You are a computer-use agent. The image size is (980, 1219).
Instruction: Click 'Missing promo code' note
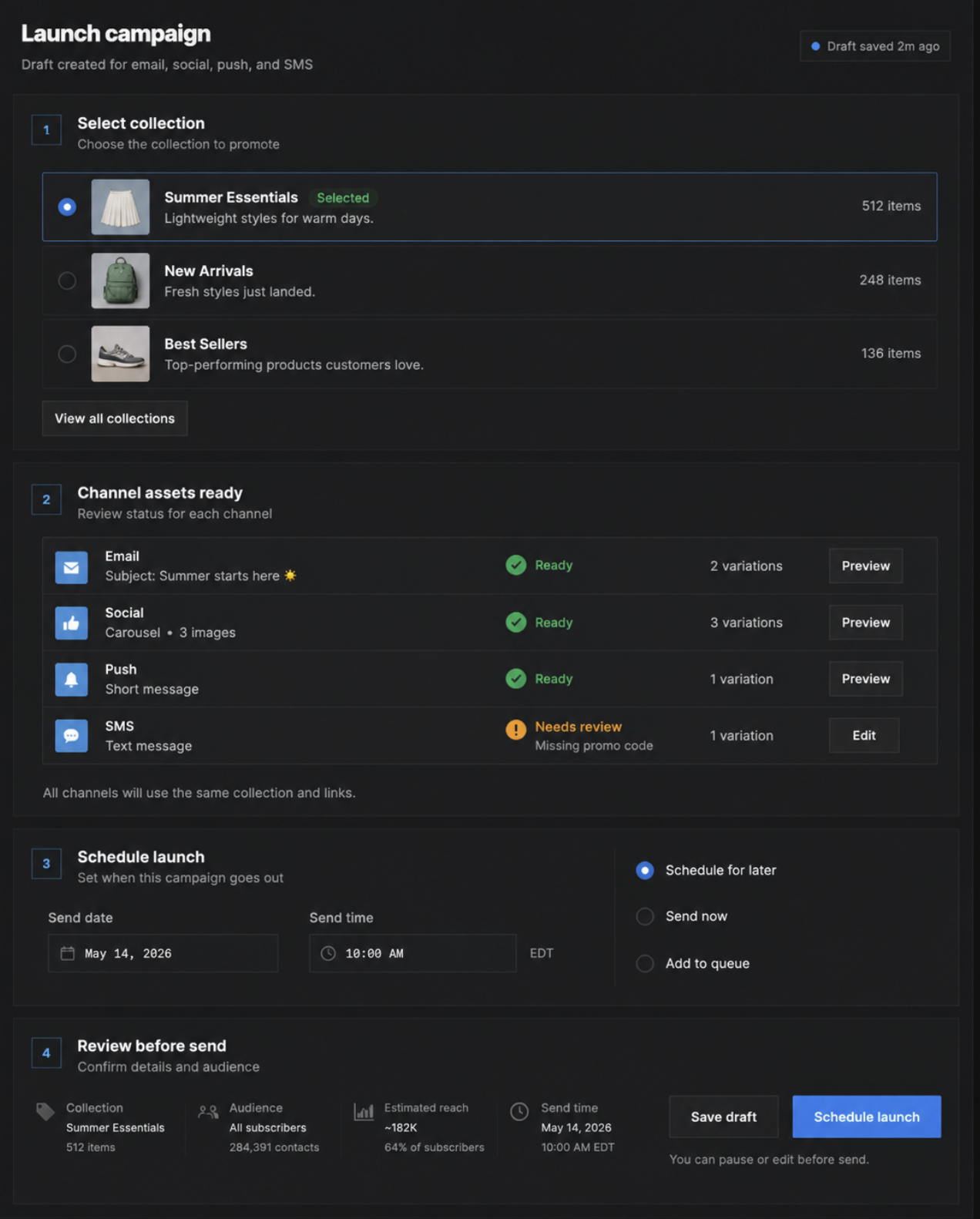[x=593, y=745]
